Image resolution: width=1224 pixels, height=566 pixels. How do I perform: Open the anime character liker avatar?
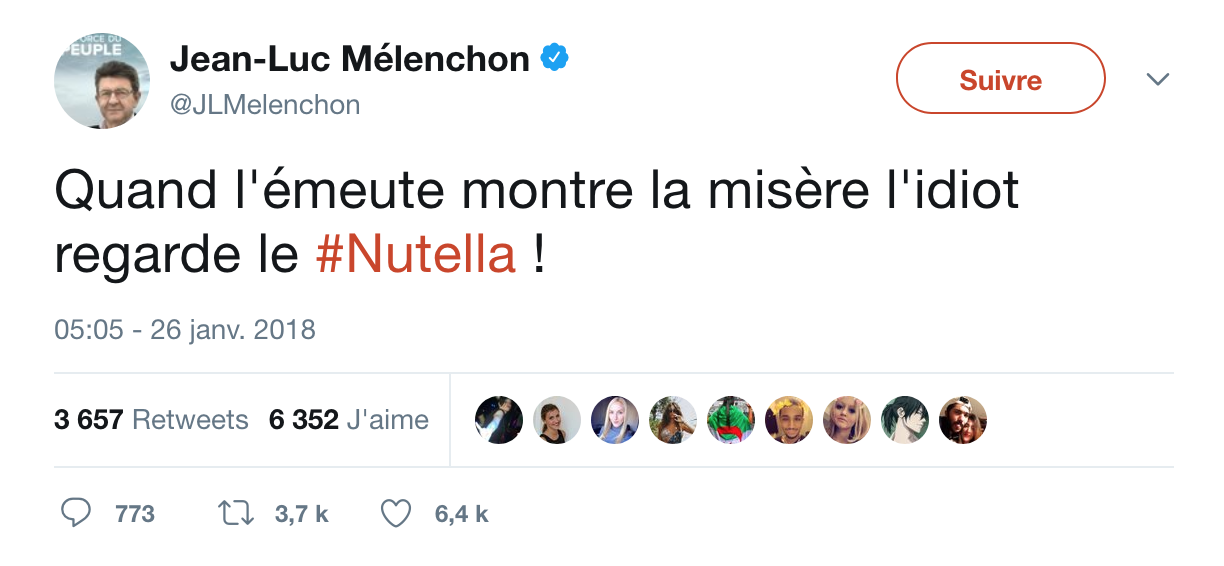906,420
